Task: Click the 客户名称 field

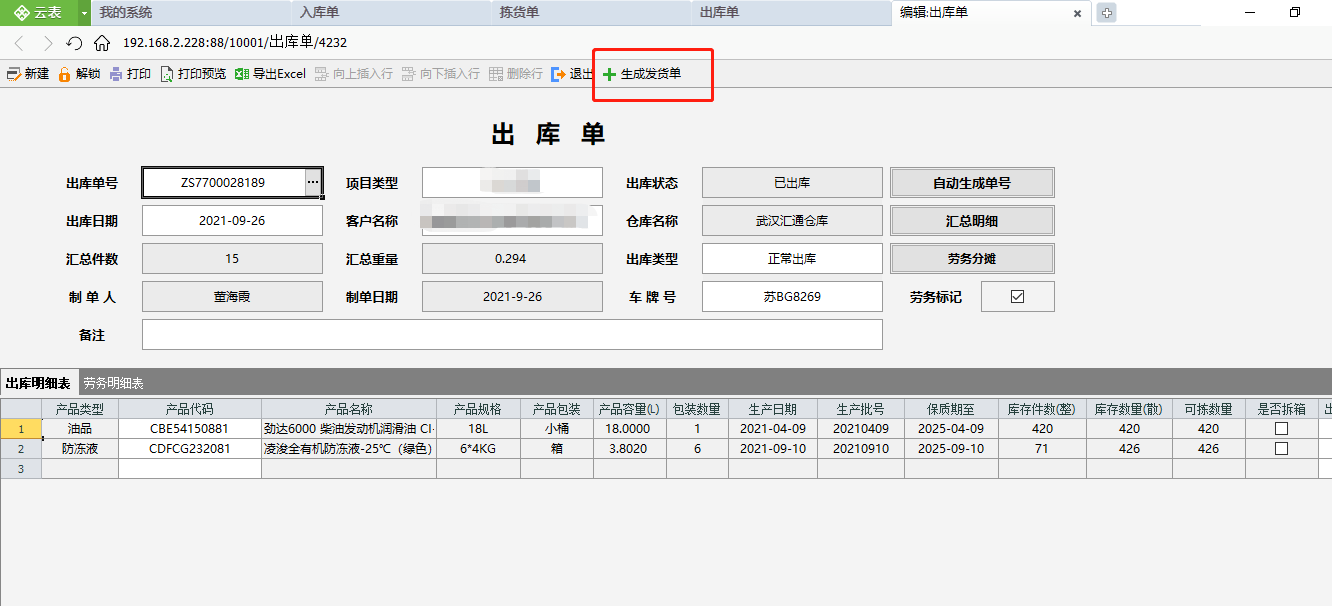Action: coord(512,221)
